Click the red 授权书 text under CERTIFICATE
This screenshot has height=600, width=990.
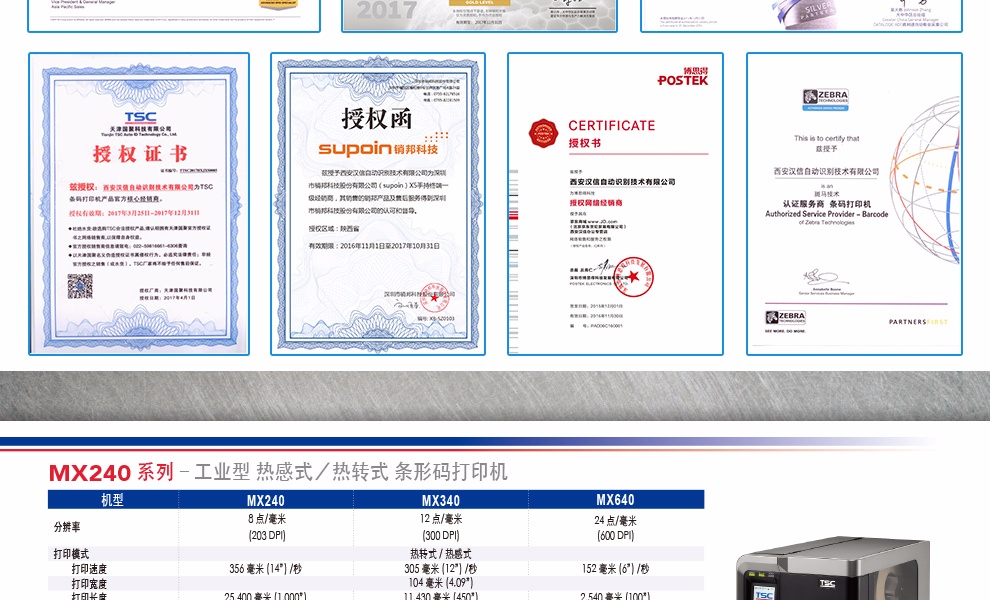[x=585, y=143]
